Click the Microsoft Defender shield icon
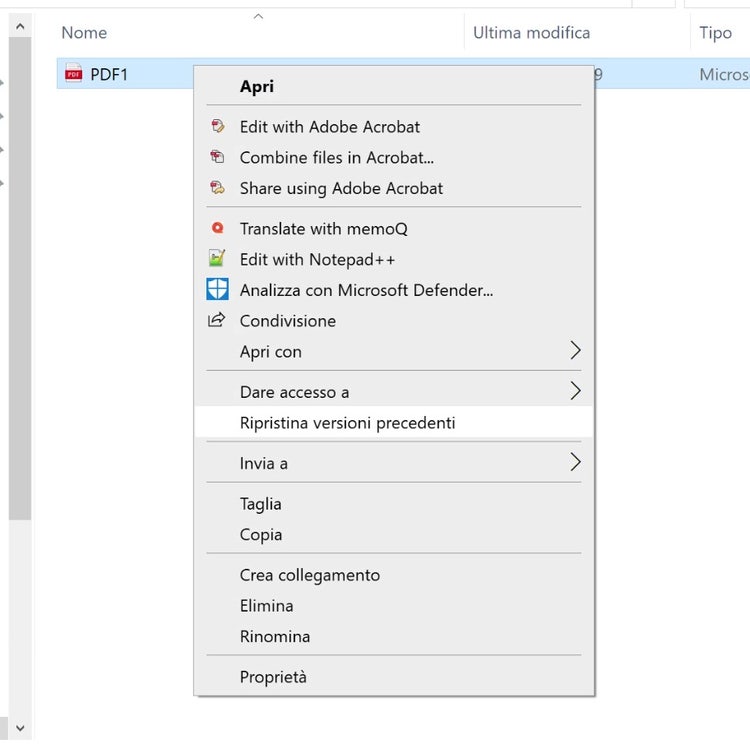This screenshot has width=750, height=753. [217, 290]
